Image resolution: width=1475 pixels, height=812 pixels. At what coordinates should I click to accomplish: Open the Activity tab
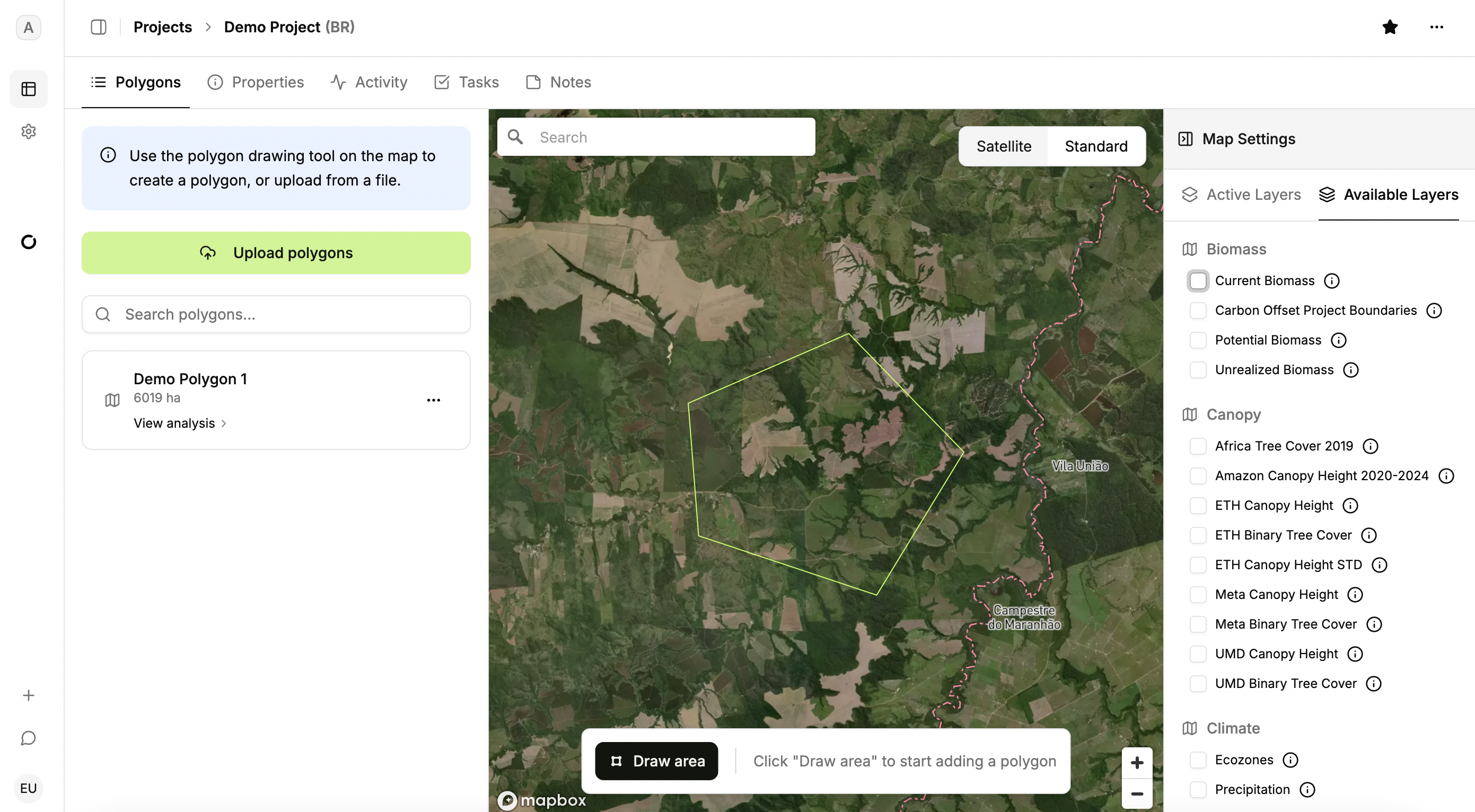click(x=370, y=82)
